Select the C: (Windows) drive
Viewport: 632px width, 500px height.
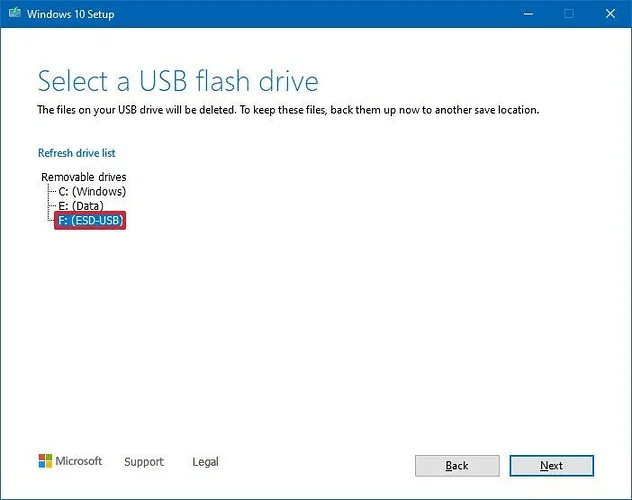point(92,191)
